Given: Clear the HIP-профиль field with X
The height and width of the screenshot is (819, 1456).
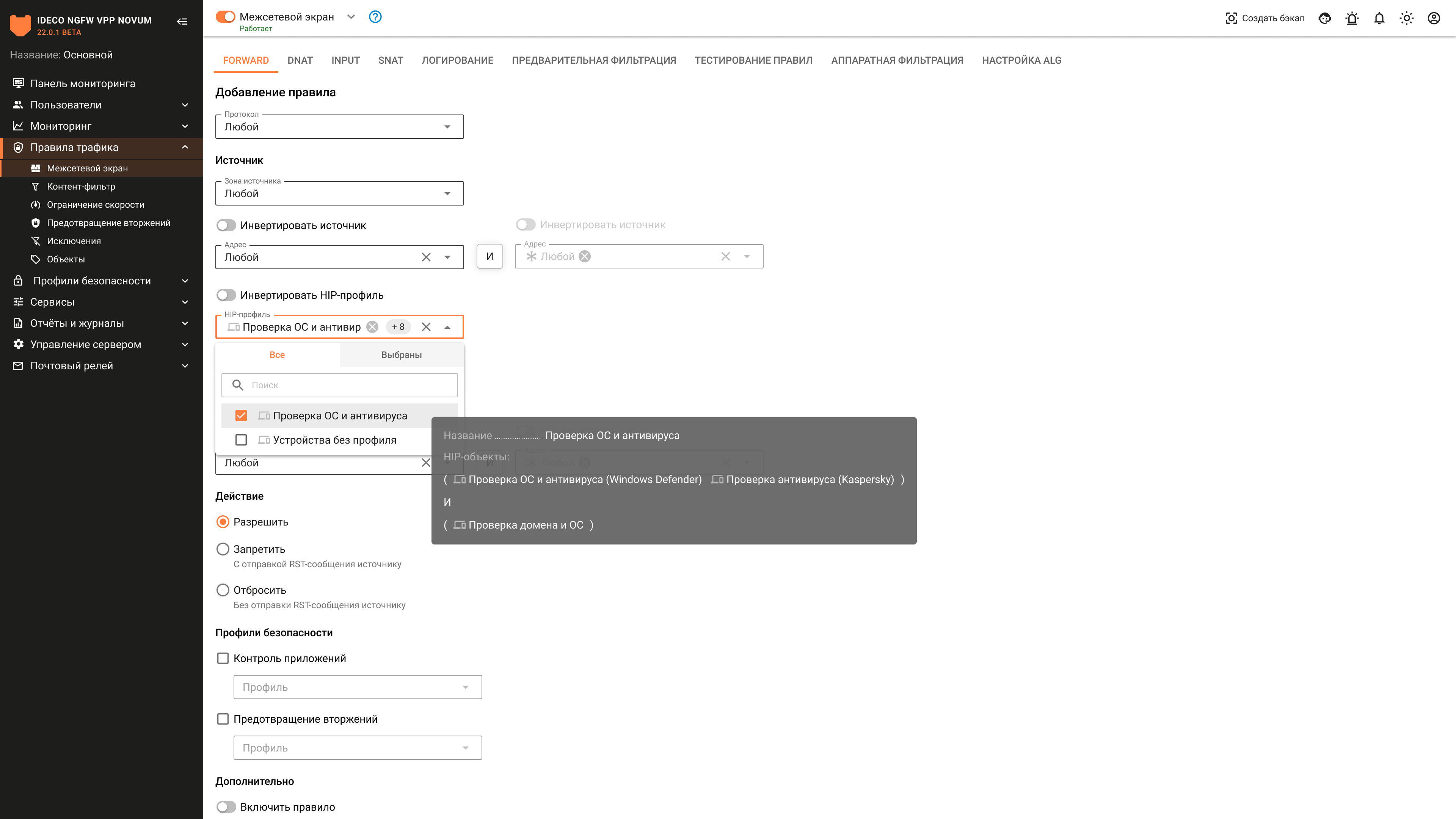Looking at the screenshot, I should pos(426,327).
